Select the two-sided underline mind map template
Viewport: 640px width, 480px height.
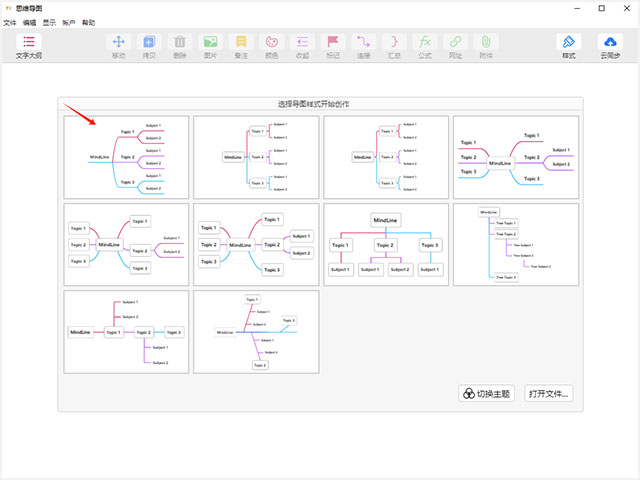pyautogui.click(x=516, y=157)
